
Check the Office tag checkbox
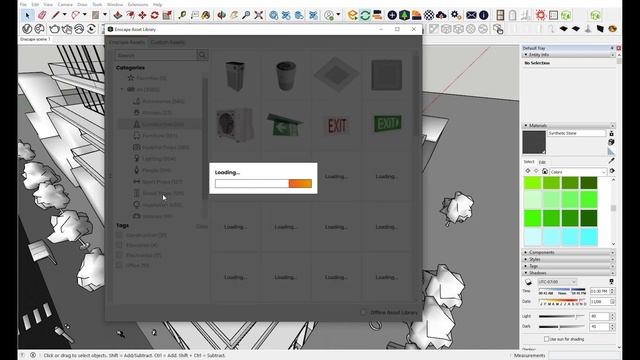click(x=119, y=265)
